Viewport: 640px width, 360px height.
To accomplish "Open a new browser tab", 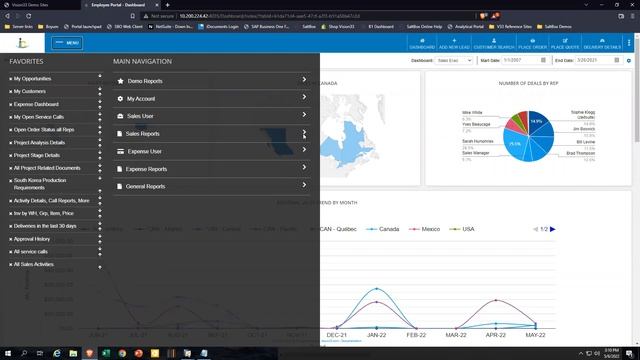I will 167,5.
